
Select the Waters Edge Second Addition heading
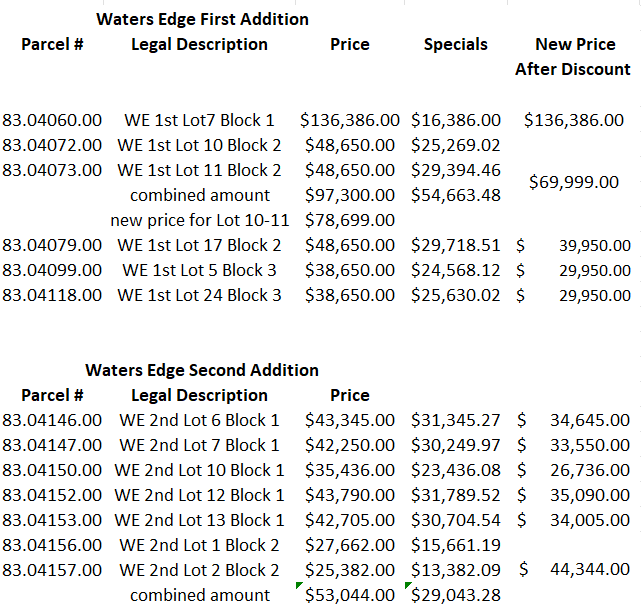pos(202,370)
